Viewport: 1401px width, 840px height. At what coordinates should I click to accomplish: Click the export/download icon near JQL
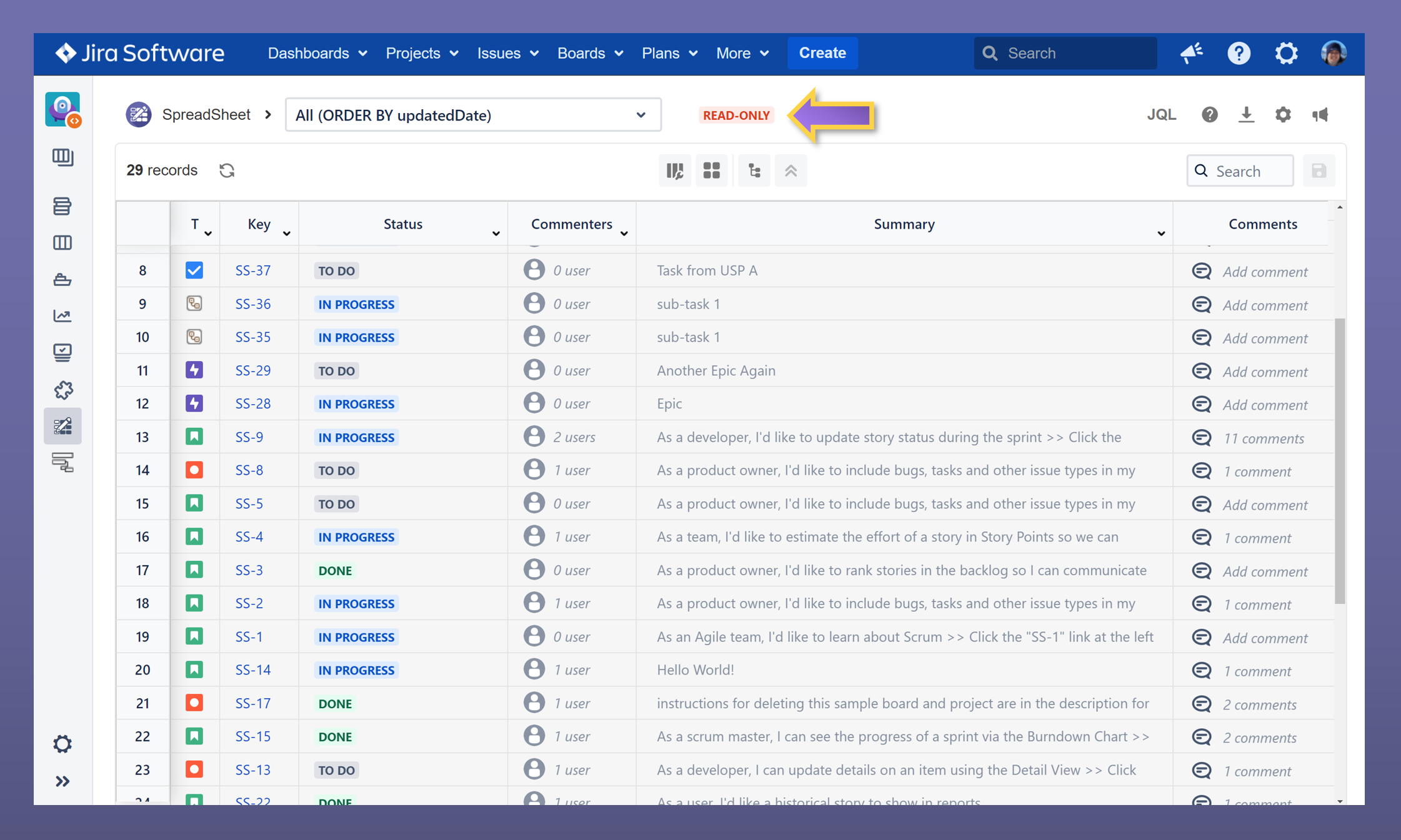point(1246,114)
